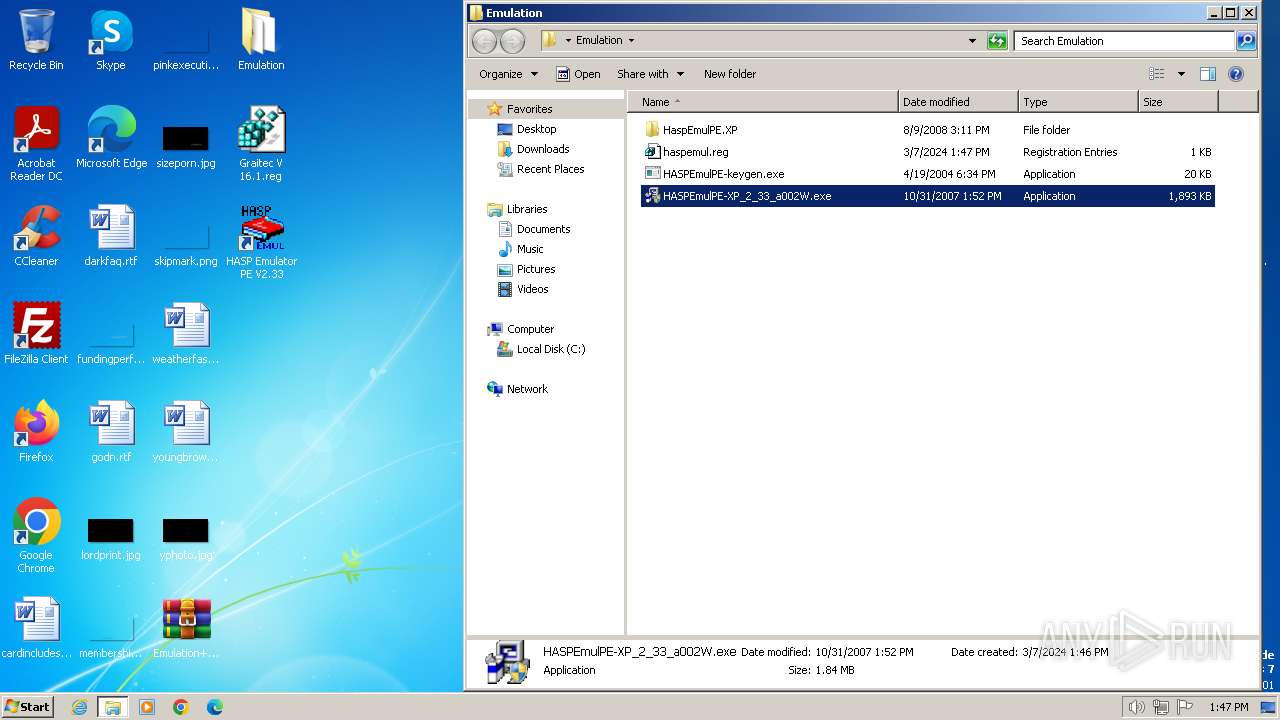Go to Desktop in Favorites
The image size is (1280, 720).
pos(536,129)
